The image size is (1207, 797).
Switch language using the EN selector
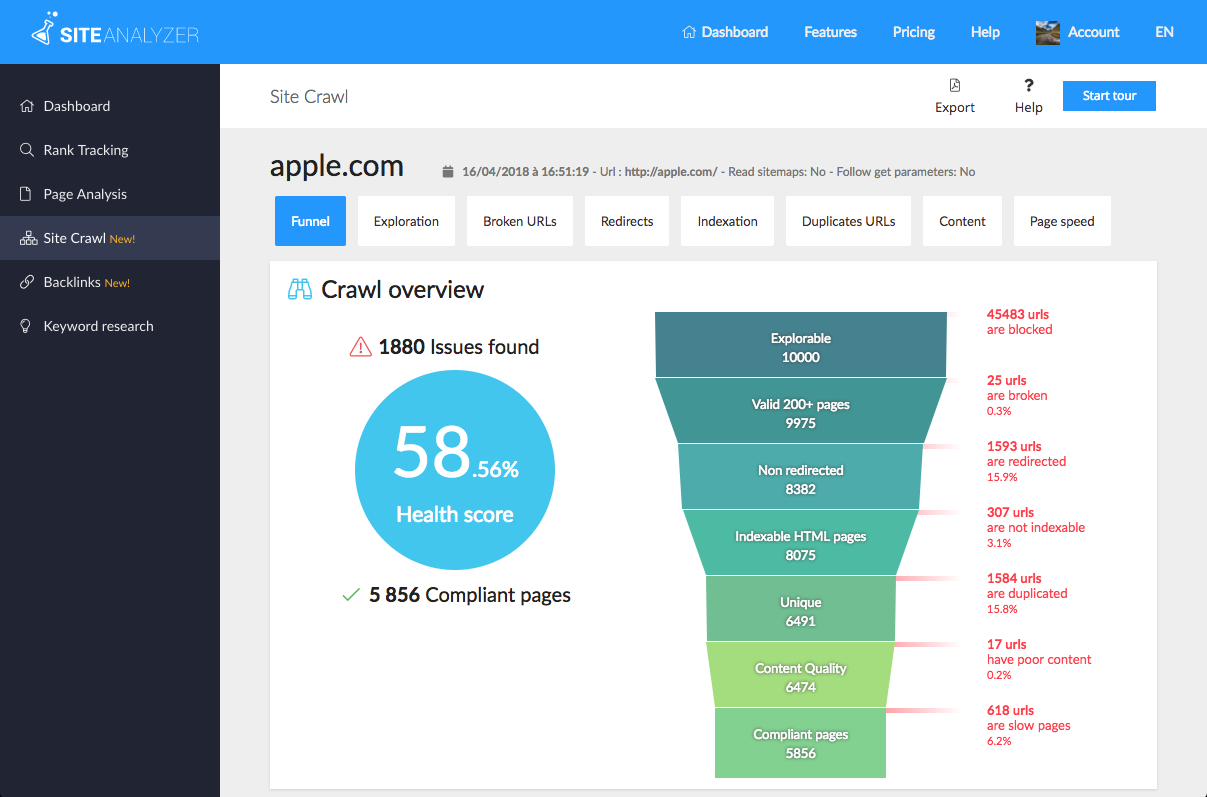tap(1164, 32)
